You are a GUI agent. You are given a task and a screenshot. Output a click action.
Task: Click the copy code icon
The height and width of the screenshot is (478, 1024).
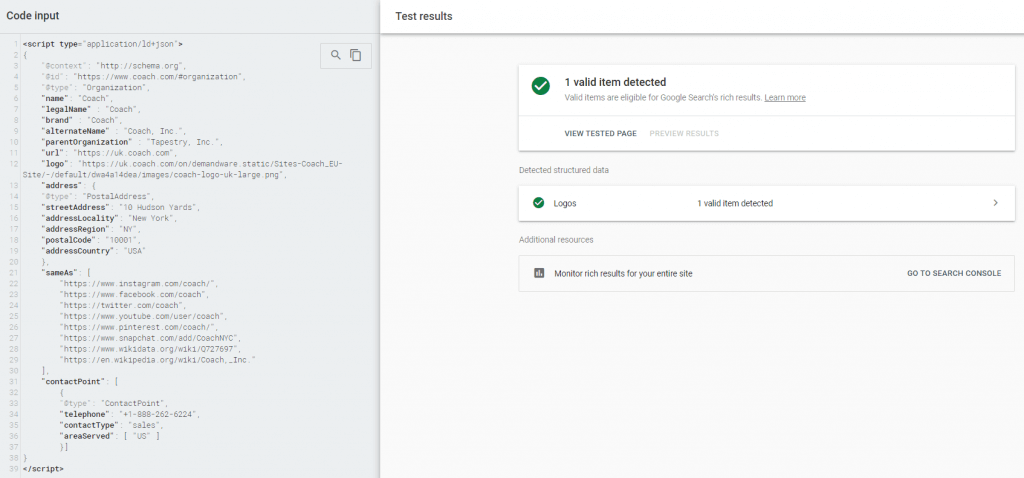click(355, 56)
